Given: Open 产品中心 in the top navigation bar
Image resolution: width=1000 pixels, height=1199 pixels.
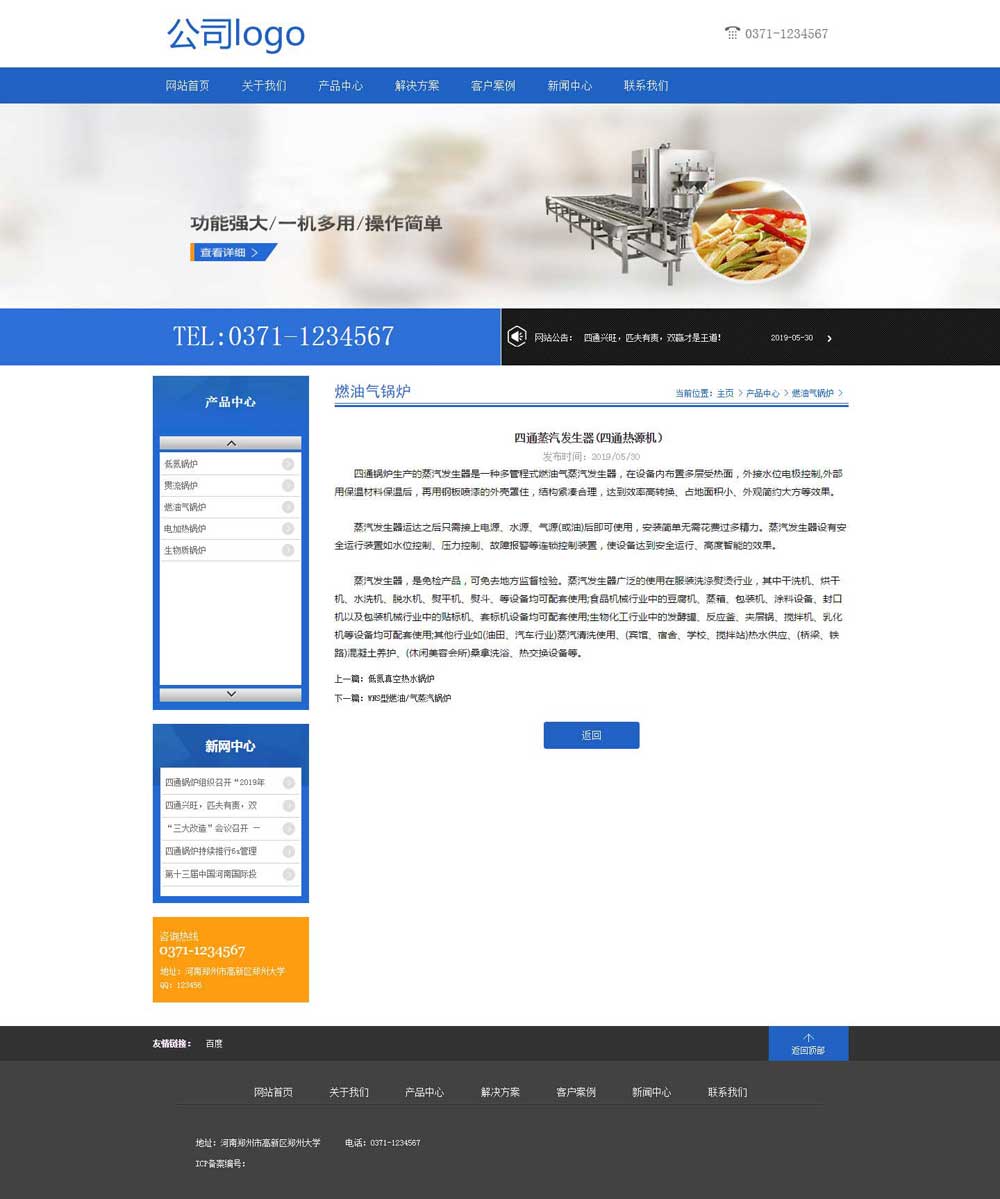Looking at the screenshot, I should (340, 86).
